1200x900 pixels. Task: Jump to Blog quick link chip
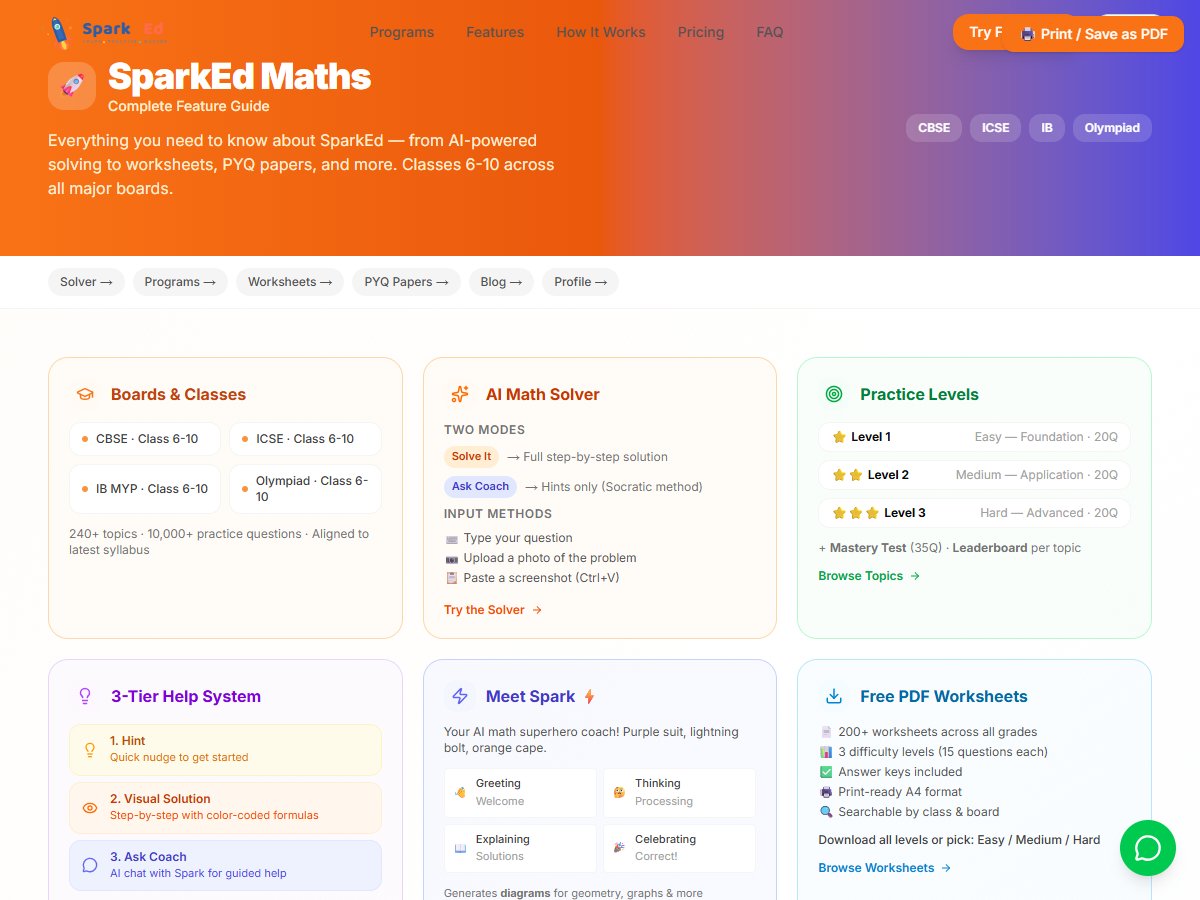coord(501,282)
